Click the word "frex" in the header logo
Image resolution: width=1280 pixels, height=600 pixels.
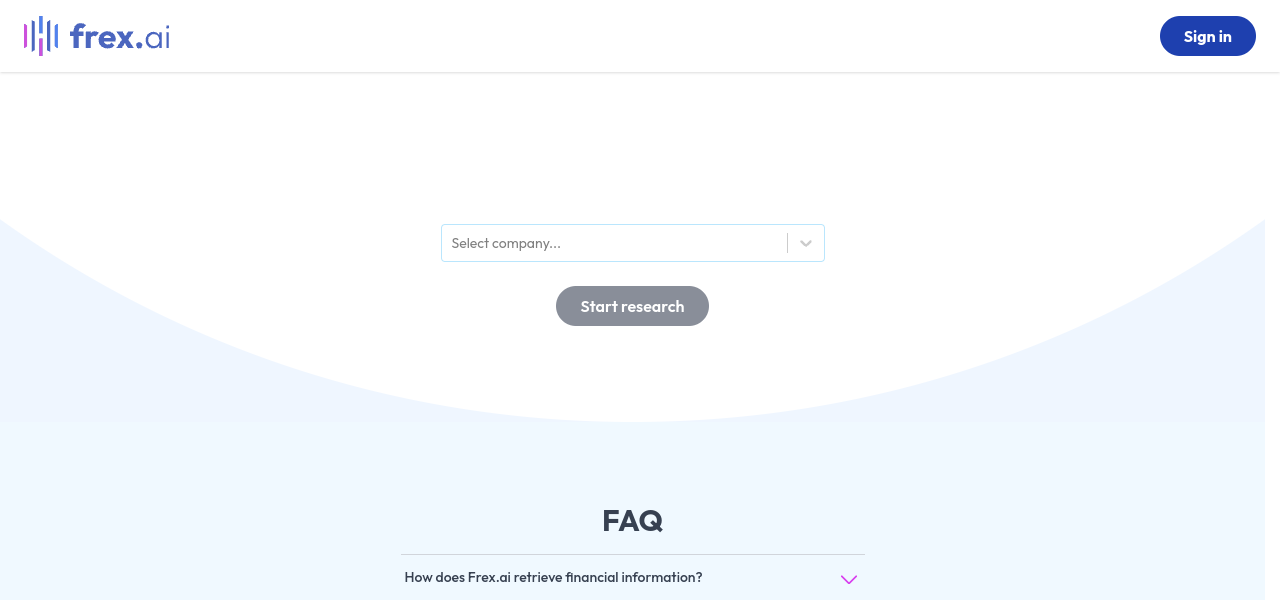point(101,37)
